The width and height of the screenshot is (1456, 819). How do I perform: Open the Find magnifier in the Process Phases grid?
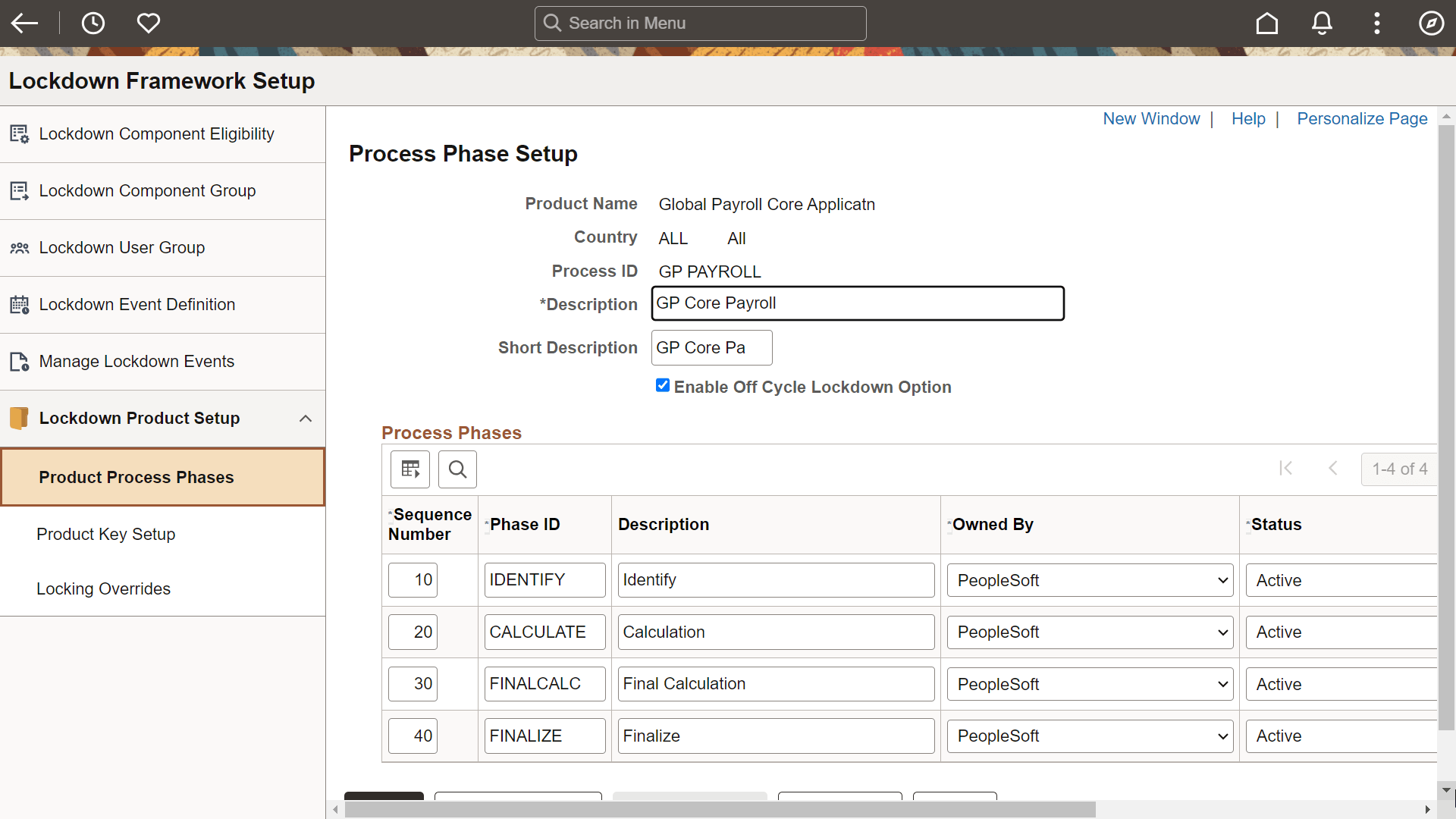click(x=457, y=469)
